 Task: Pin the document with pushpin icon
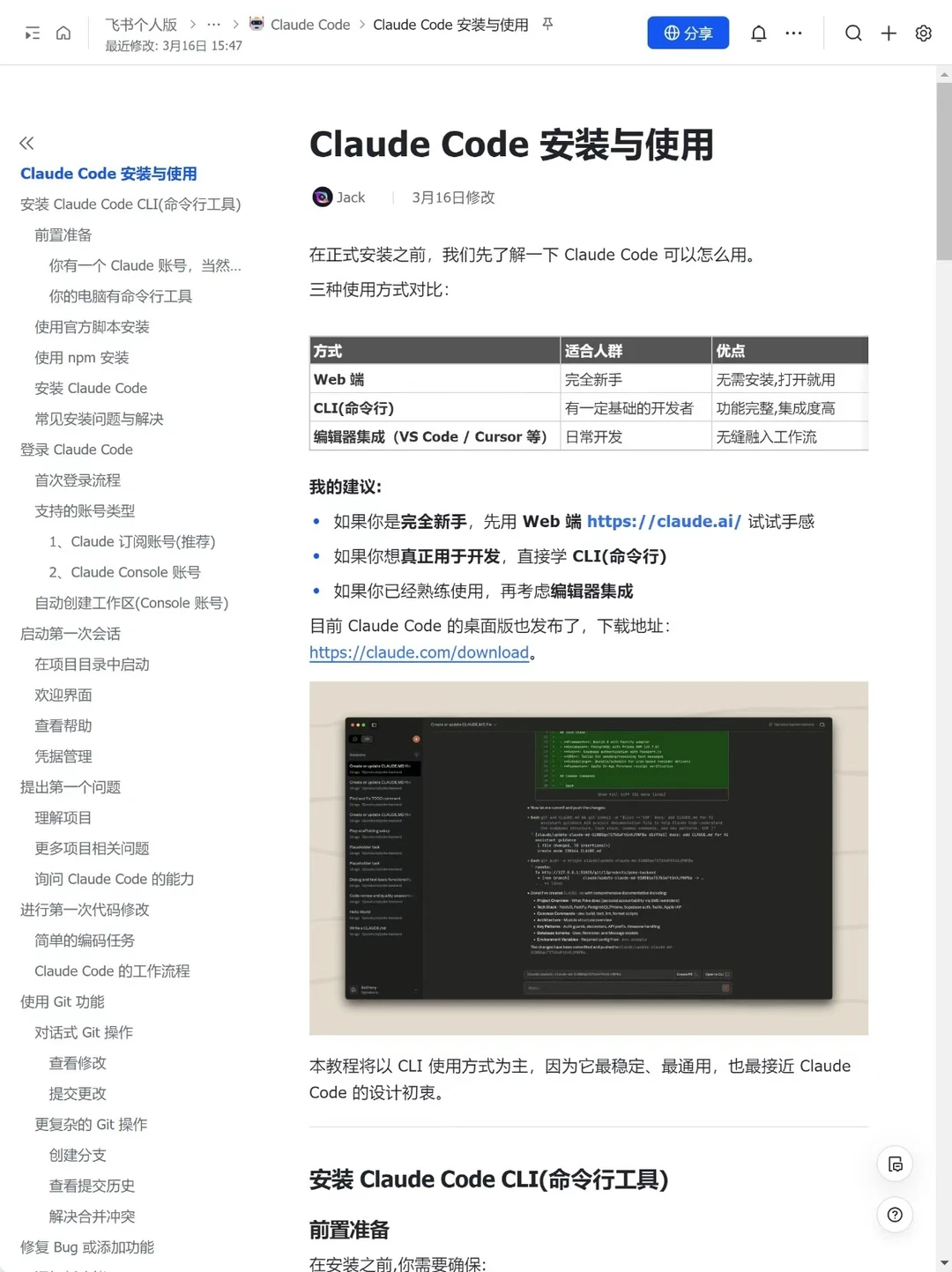(547, 24)
